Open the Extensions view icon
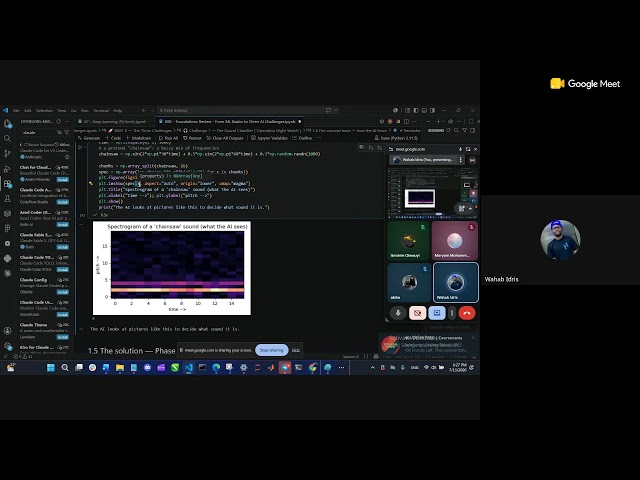 pos(7,184)
